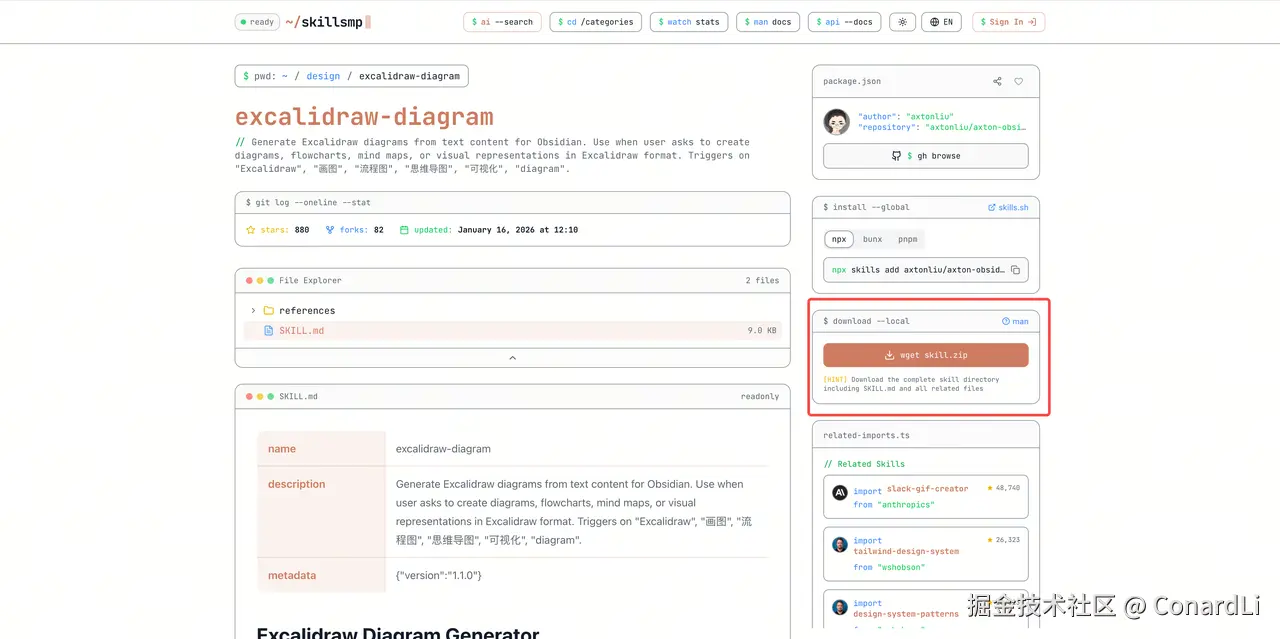This screenshot has width=1280, height=639.
Task: Open cd /categories nav item
Action: [595, 22]
